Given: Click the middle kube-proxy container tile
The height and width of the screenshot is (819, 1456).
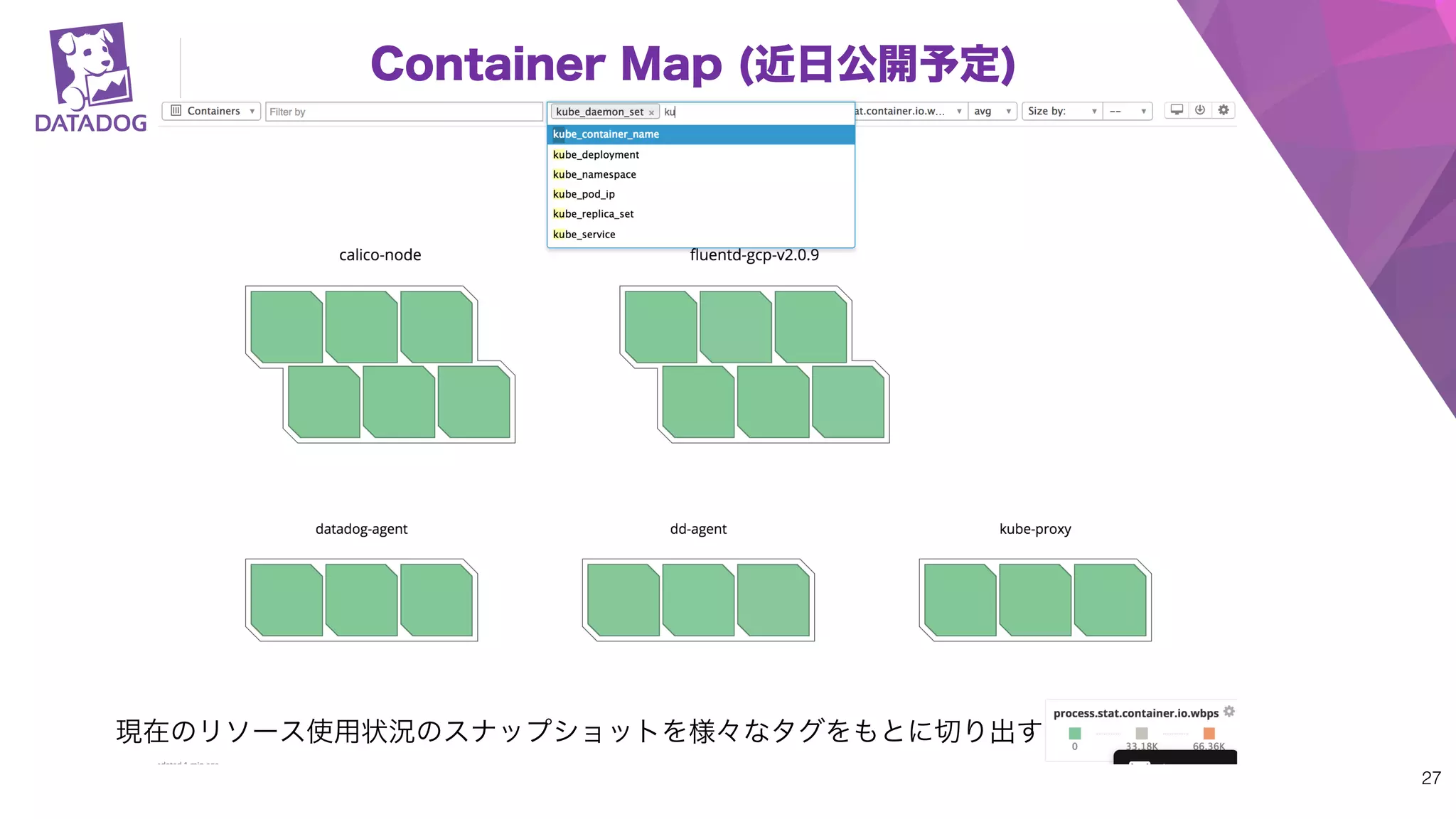Looking at the screenshot, I should tap(1034, 599).
